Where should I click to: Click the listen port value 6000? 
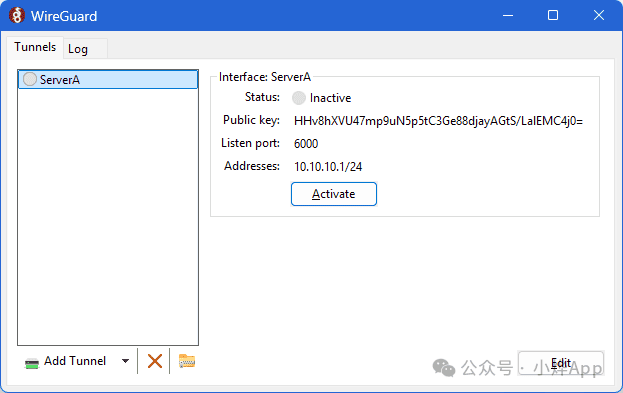coord(306,143)
